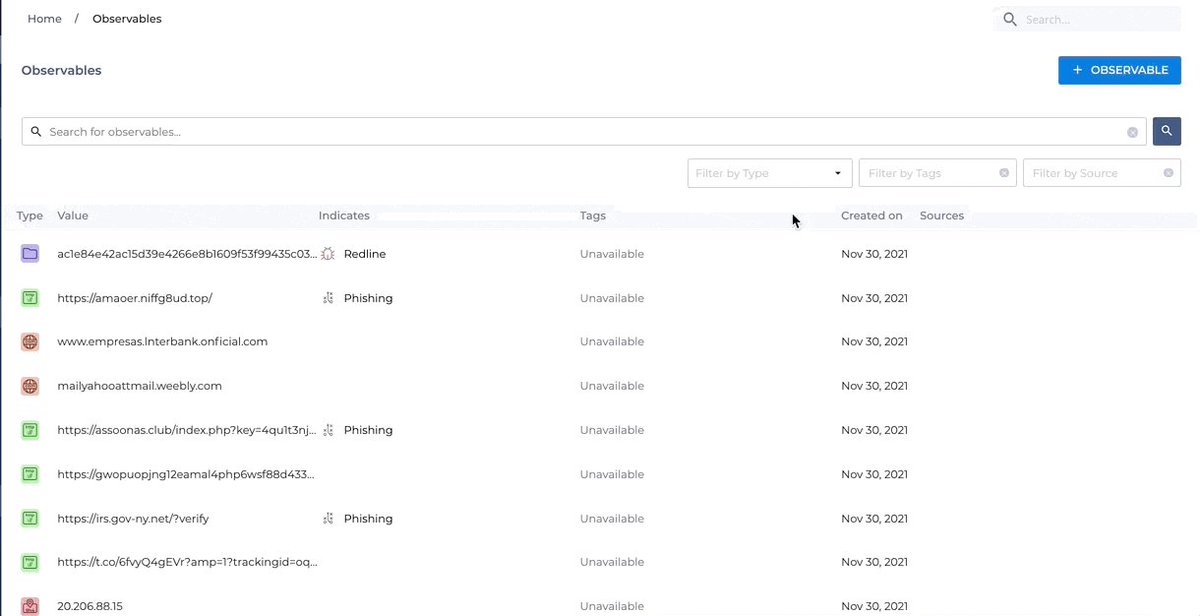Open the https://gwopuopjng12eamal4php6wsf88d433 observable
This screenshot has width=1200, height=616.
(187, 474)
